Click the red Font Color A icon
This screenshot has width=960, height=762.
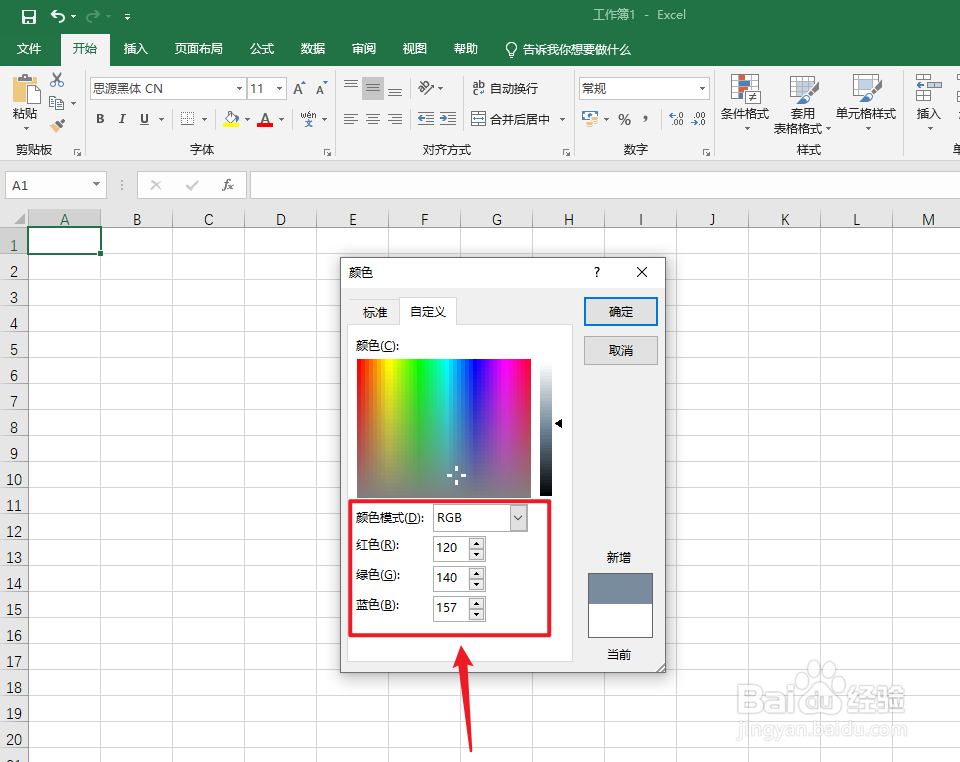[265, 119]
